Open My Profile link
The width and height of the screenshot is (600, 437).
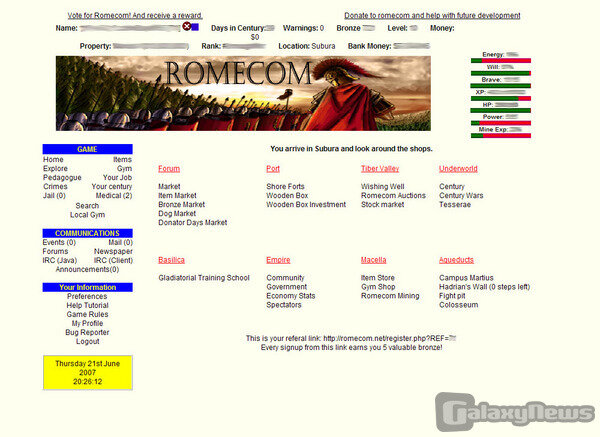click(87, 323)
